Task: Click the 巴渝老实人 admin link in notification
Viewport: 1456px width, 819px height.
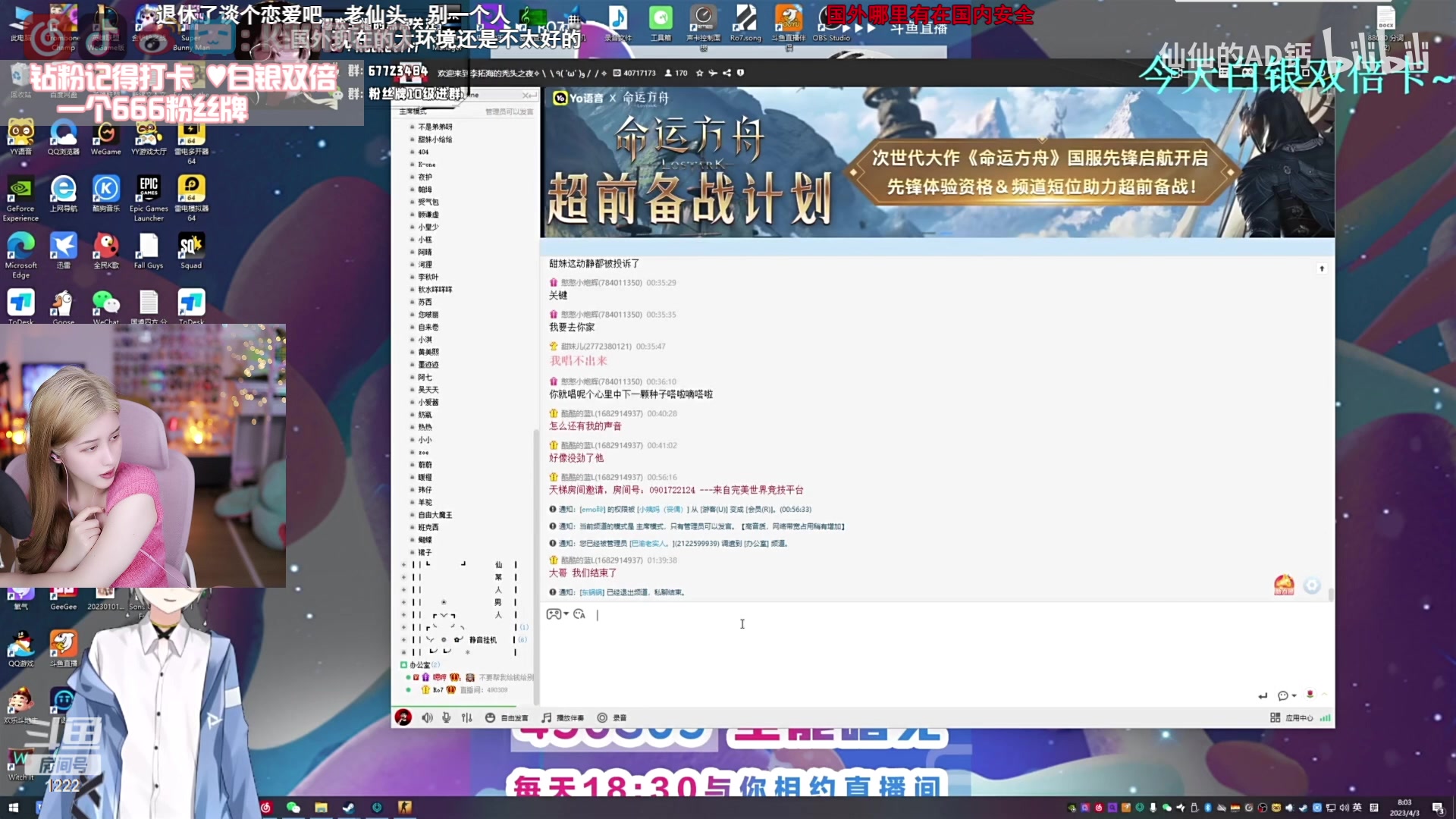Action: coord(649,543)
